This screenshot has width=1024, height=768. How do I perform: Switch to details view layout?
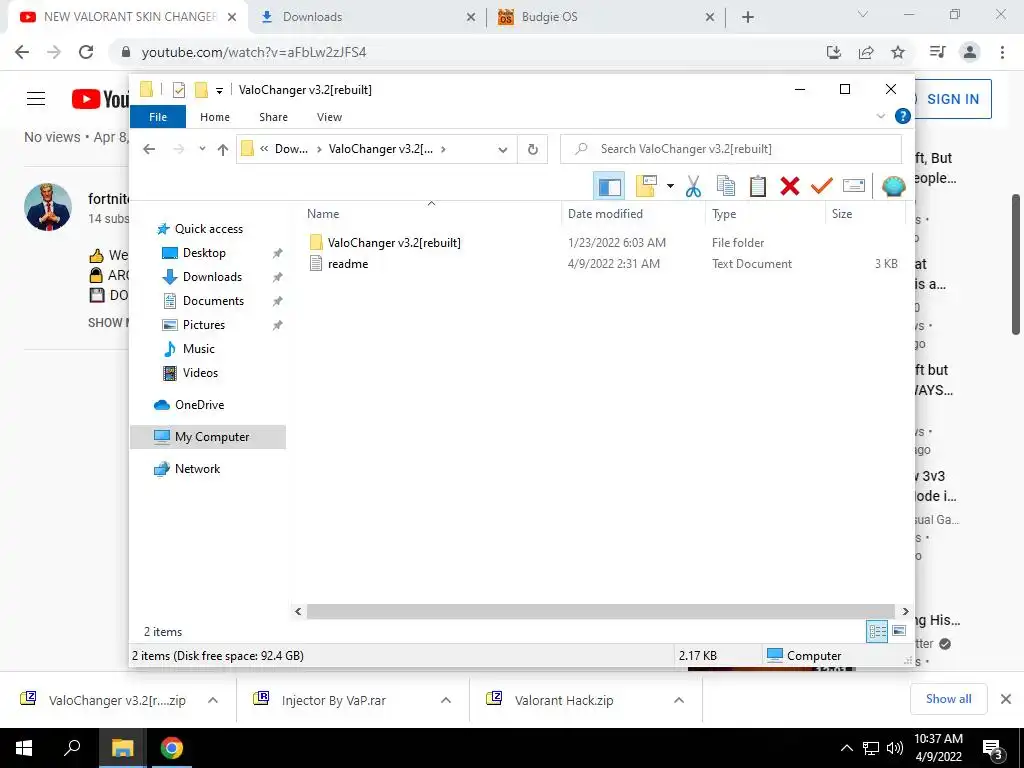(877, 631)
